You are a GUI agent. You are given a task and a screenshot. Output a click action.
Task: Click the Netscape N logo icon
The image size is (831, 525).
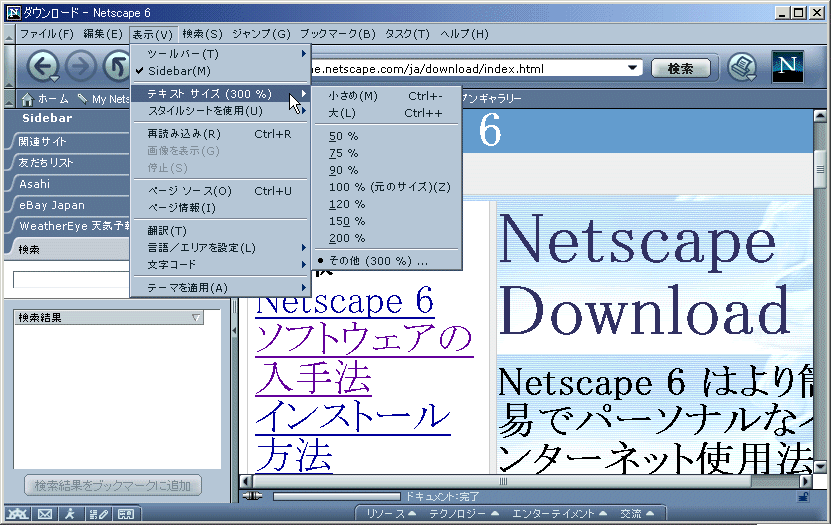[788, 66]
